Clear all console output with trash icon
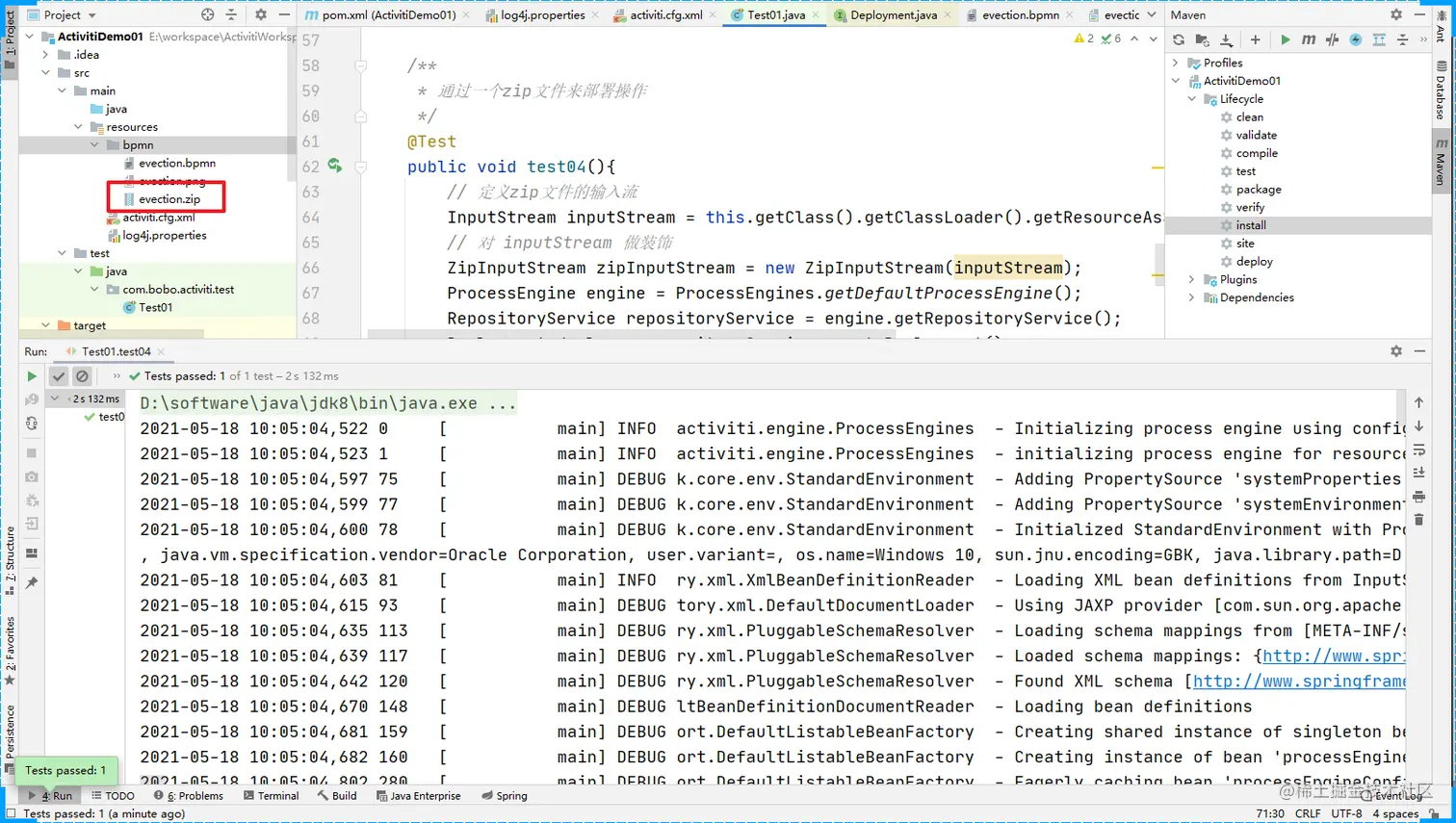This screenshot has width=1456, height=823. (1418, 520)
